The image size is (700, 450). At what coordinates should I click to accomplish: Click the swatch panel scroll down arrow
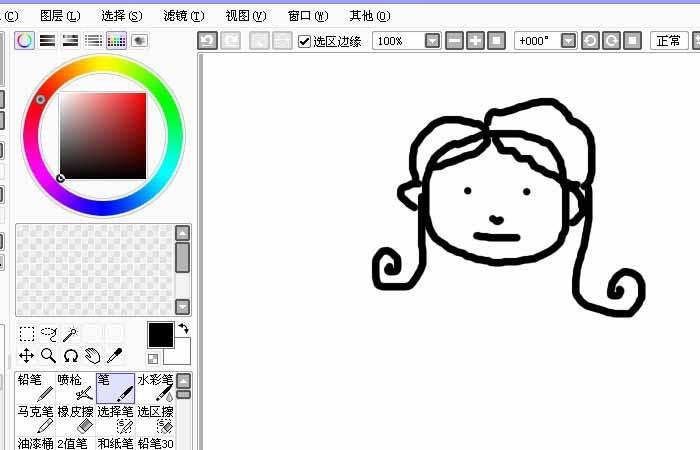tap(183, 307)
